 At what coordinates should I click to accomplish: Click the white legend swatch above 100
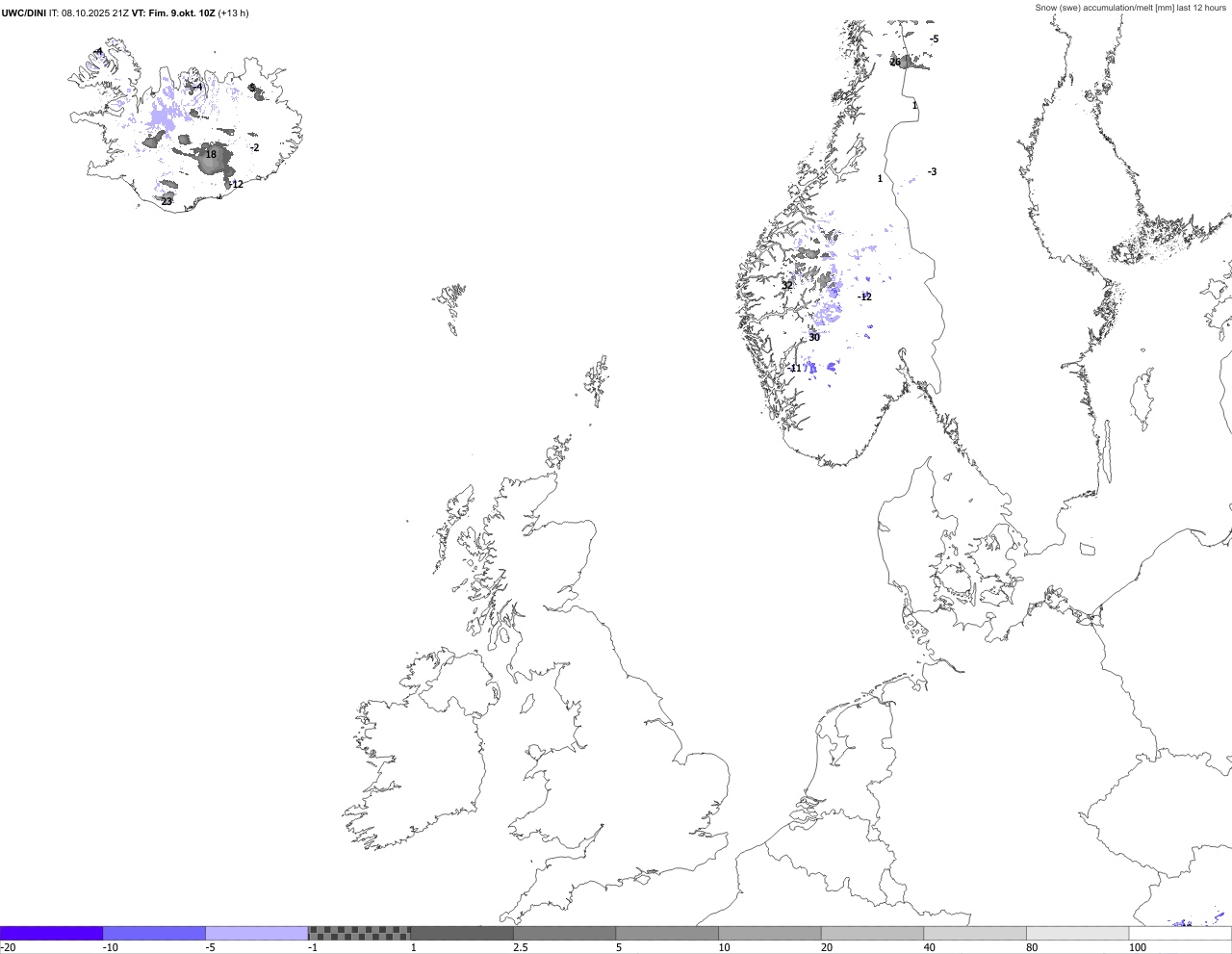[1180, 933]
